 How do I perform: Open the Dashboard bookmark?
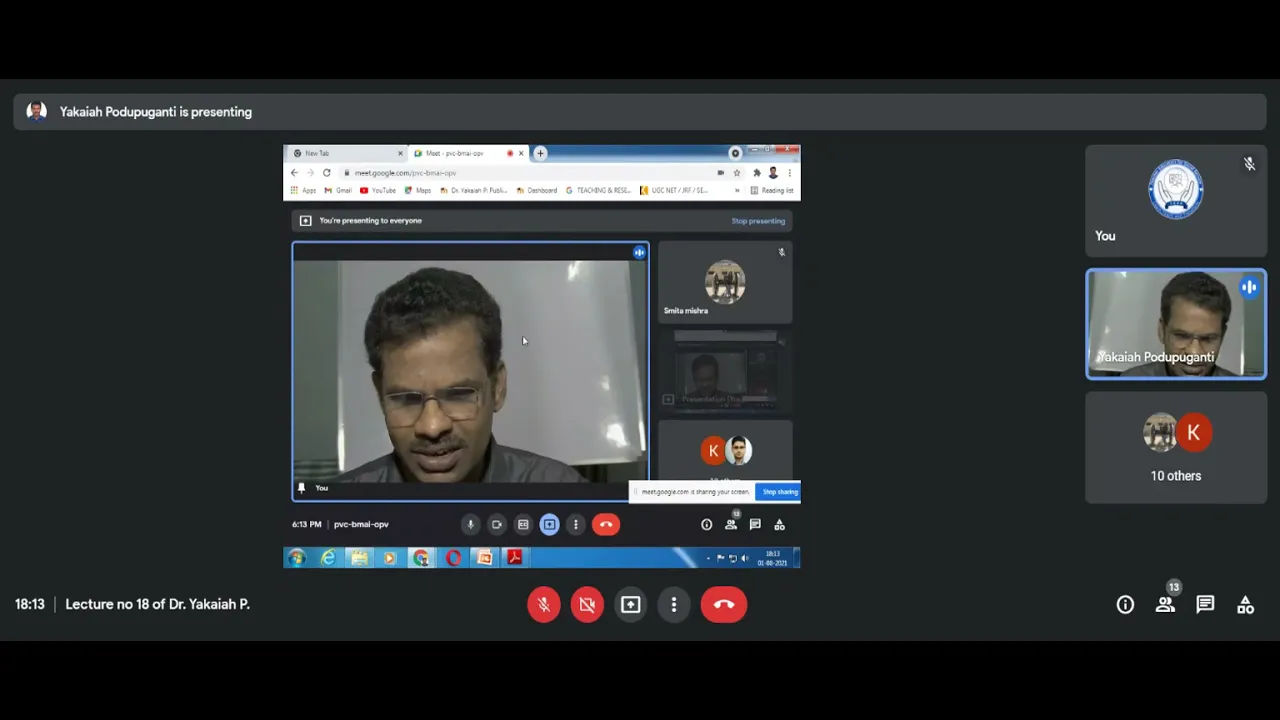(537, 190)
